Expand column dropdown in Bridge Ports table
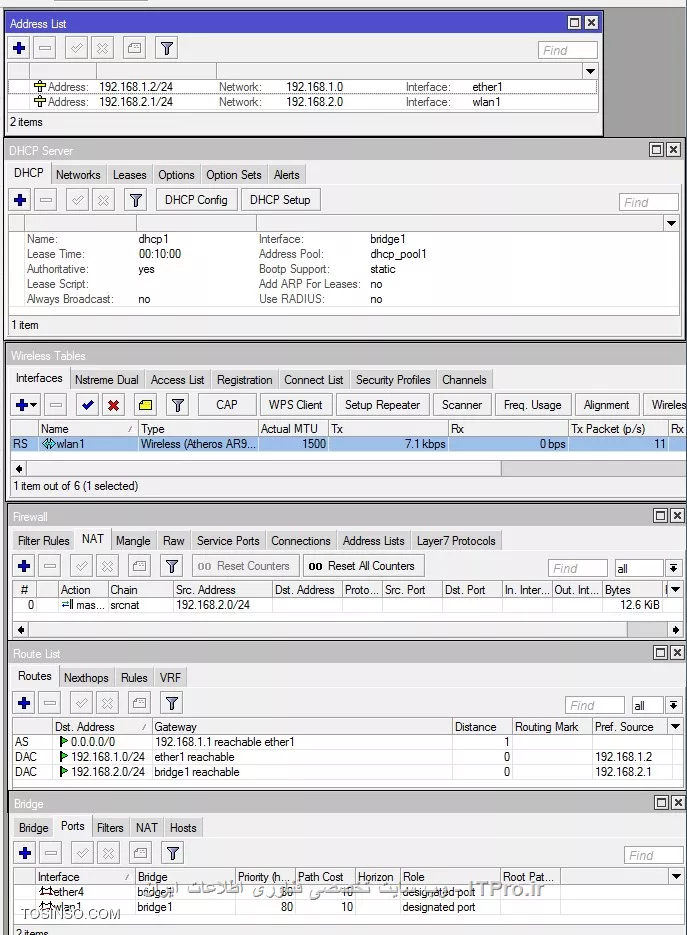This screenshot has width=687, height=935. (676, 877)
